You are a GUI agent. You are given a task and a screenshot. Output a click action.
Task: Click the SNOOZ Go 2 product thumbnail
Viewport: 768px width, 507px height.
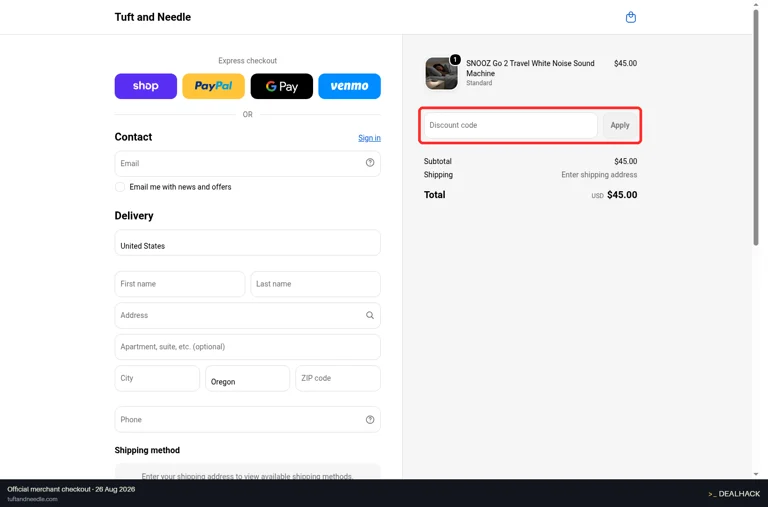pyautogui.click(x=441, y=73)
